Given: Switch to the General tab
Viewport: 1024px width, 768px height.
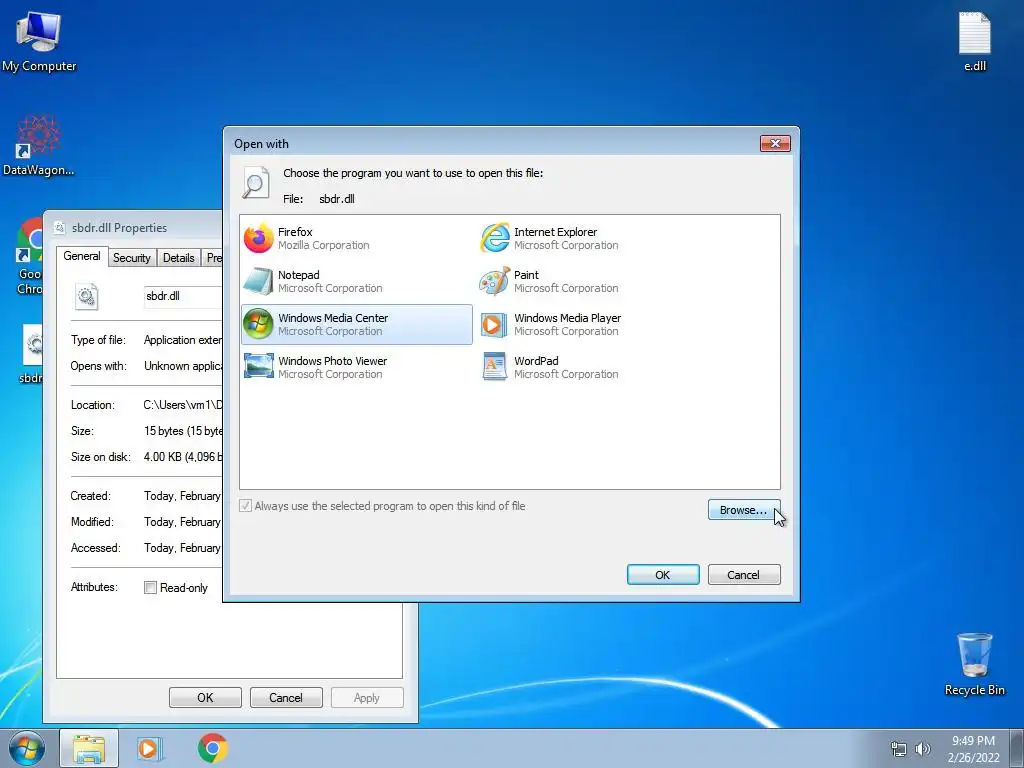Looking at the screenshot, I should 82,256.
